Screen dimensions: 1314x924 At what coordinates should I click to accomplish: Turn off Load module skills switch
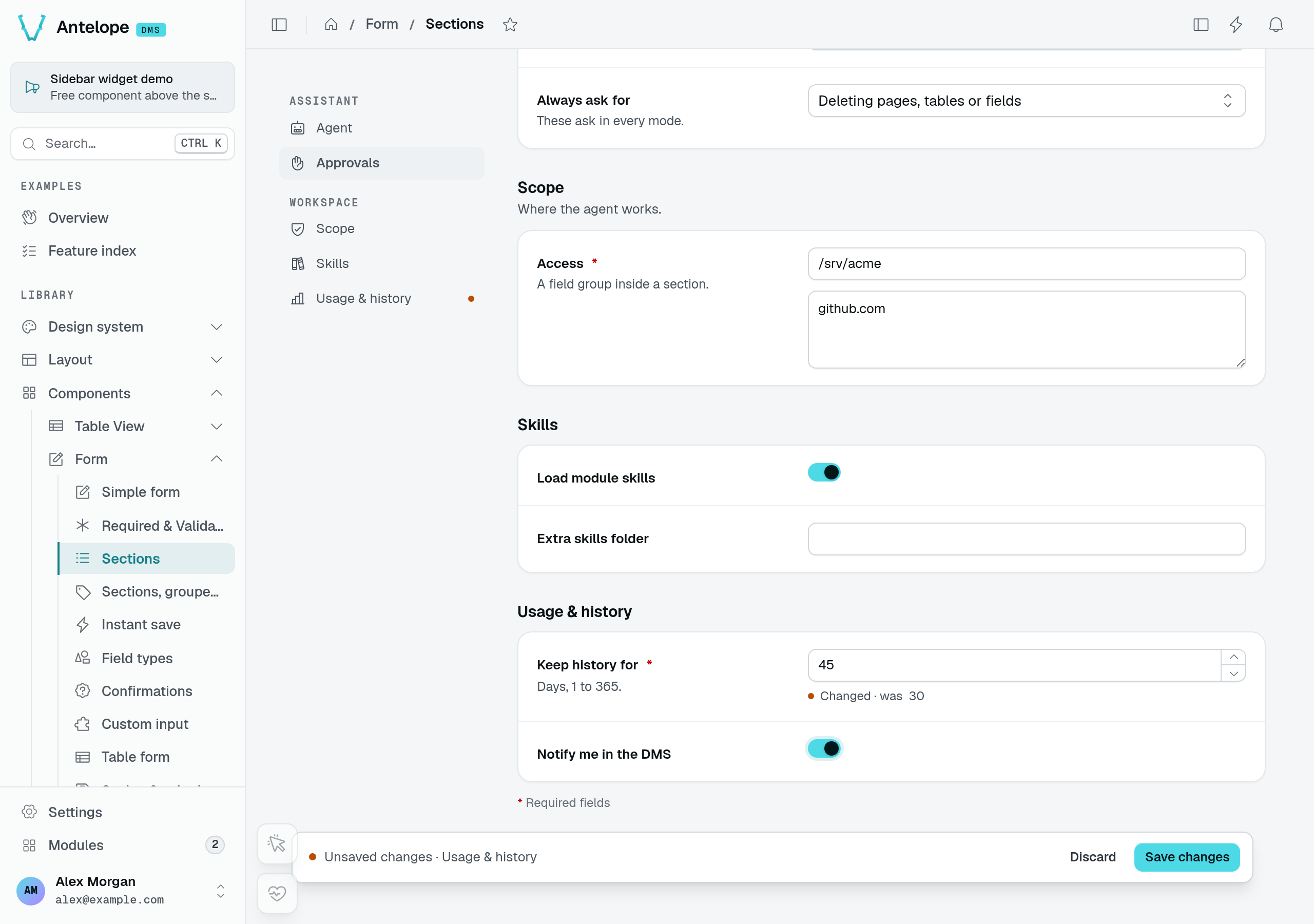[824, 472]
